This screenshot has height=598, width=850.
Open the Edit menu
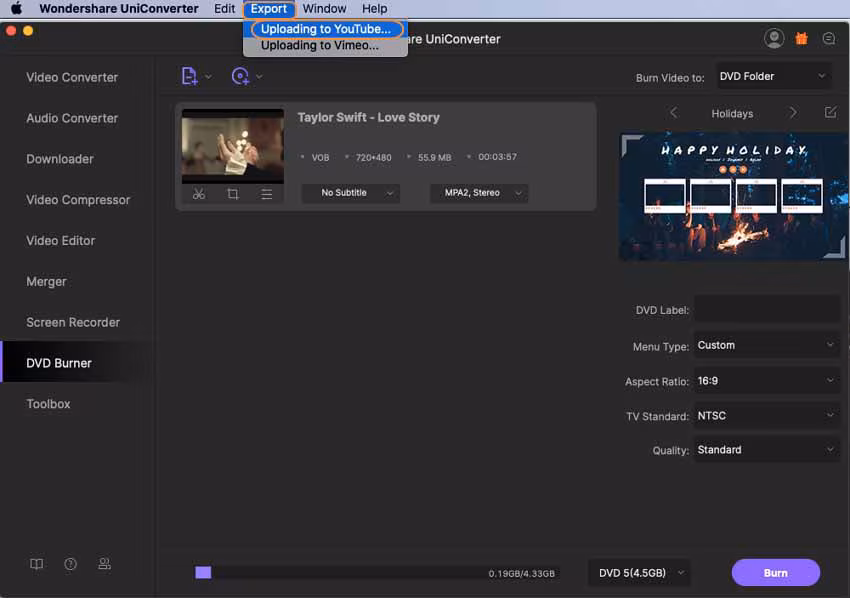(x=224, y=9)
